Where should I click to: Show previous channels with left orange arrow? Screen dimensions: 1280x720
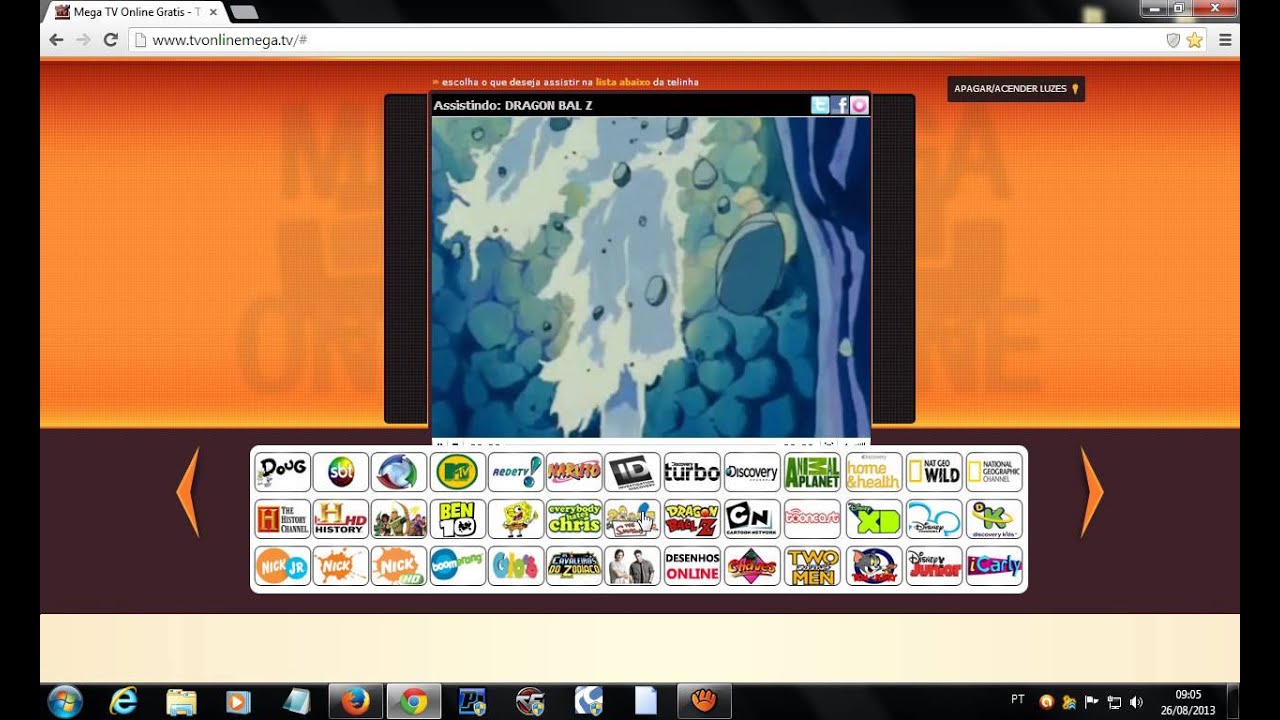(188, 492)
